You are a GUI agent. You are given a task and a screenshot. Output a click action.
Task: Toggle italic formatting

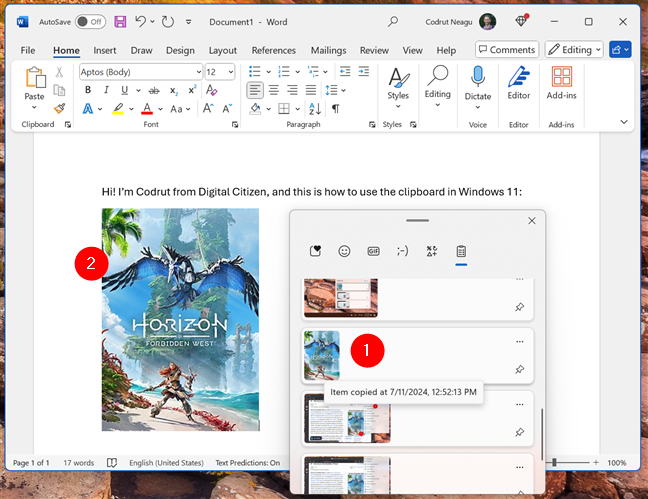[x=106, y=90]
